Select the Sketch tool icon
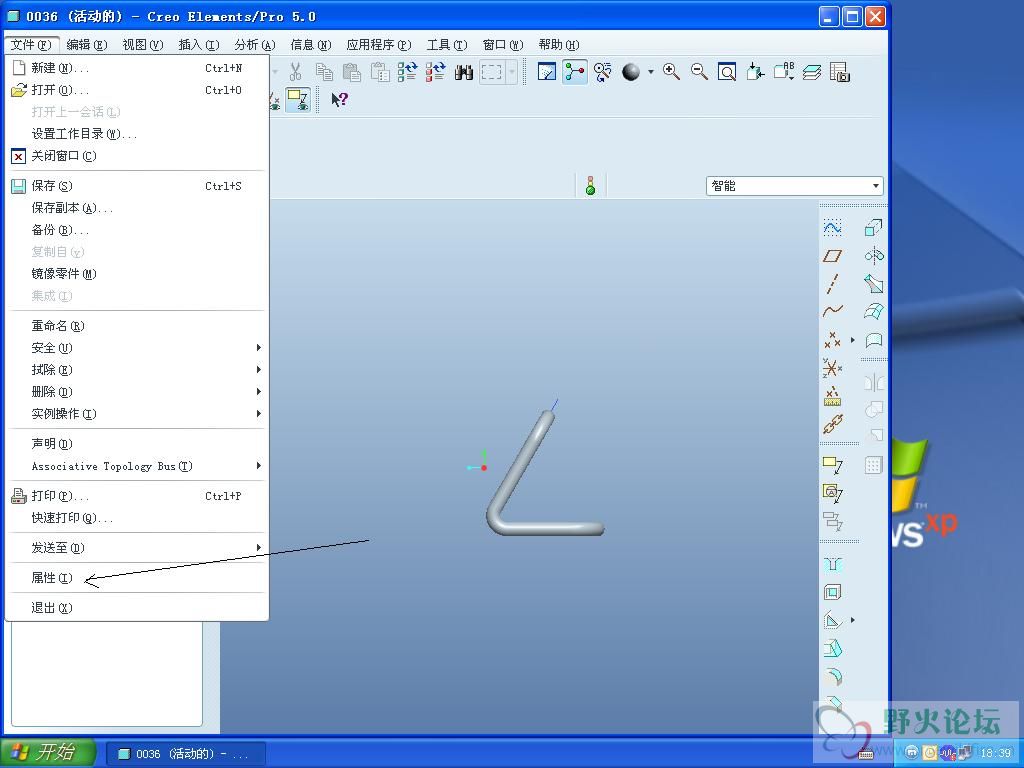 [x=833, y=228]
